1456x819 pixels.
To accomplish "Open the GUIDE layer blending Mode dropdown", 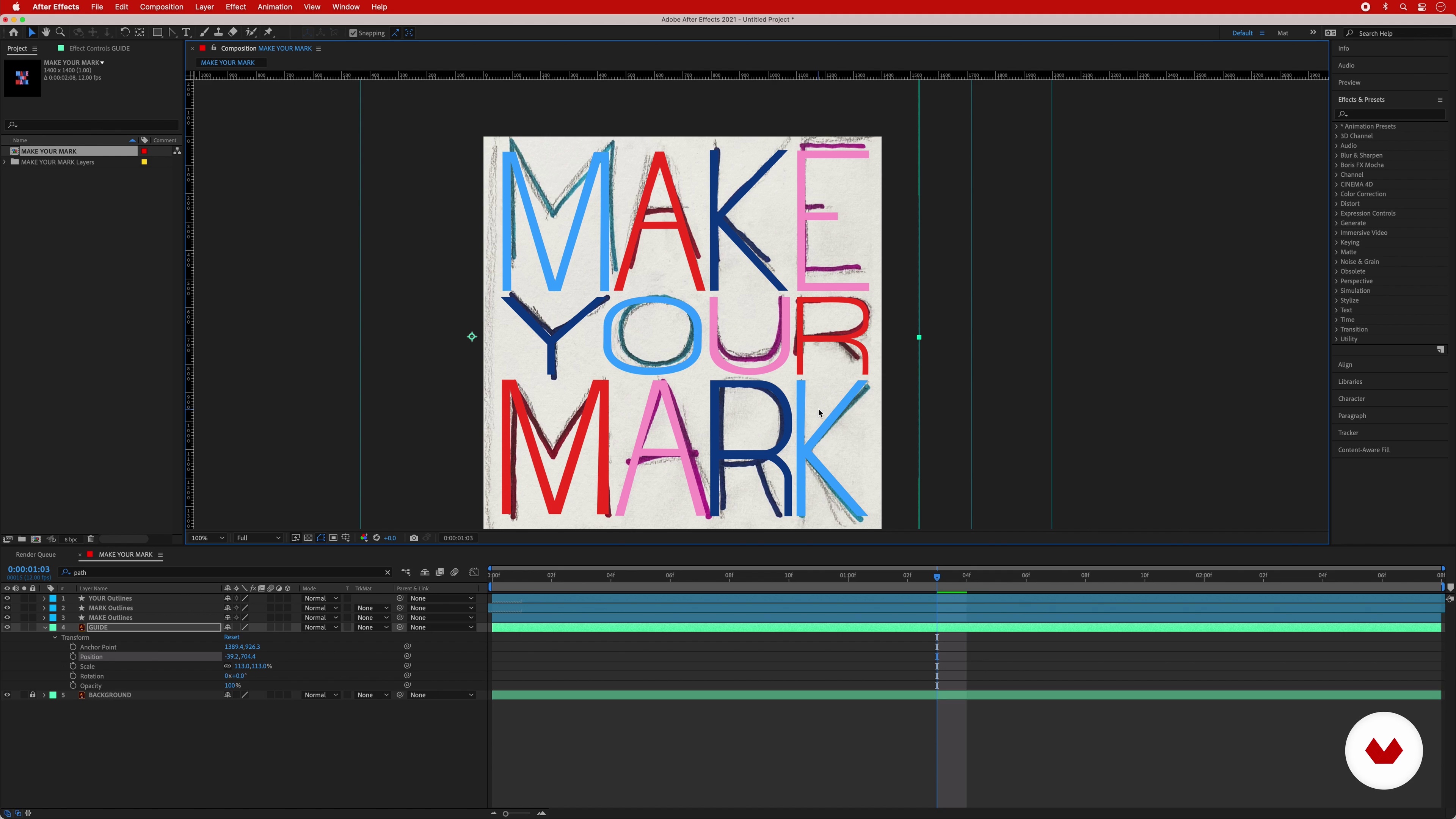I will (x=321, y=628).
